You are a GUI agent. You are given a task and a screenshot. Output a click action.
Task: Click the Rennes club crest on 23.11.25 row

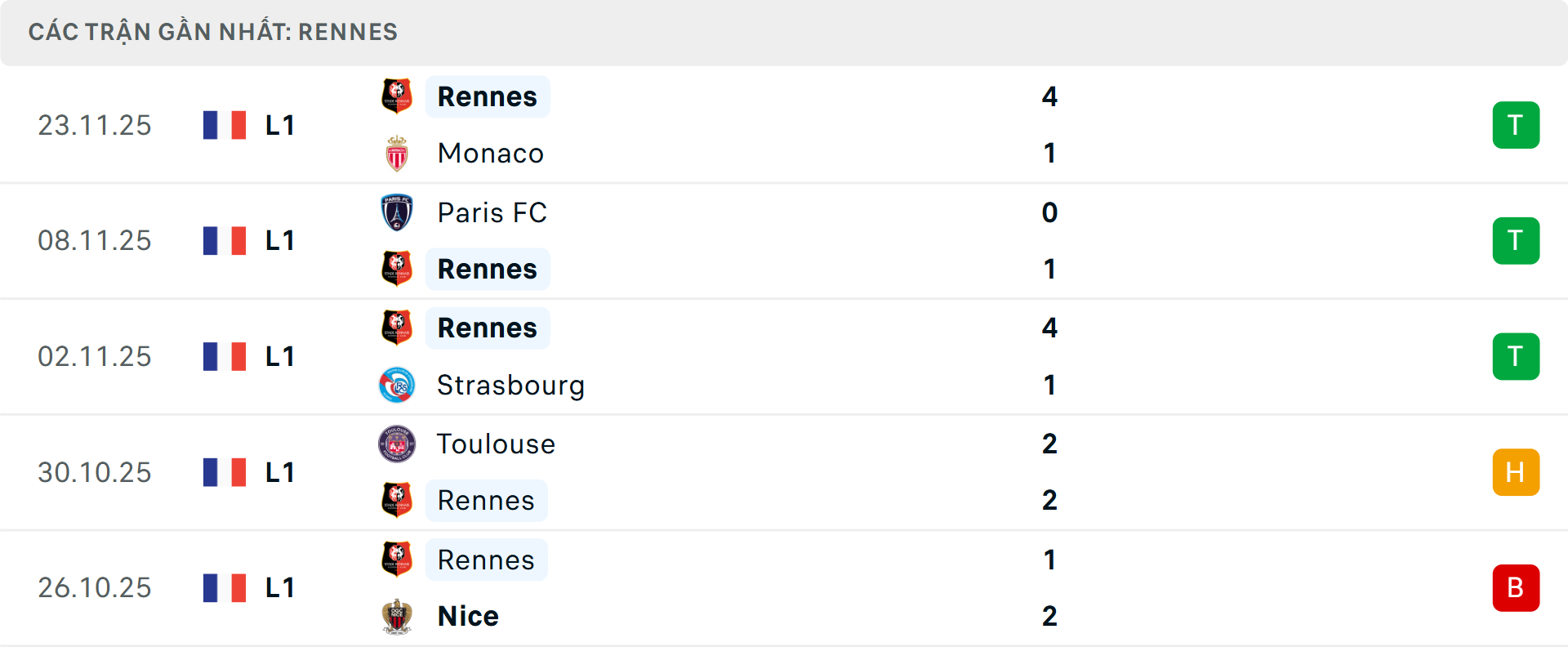point(398,96)
